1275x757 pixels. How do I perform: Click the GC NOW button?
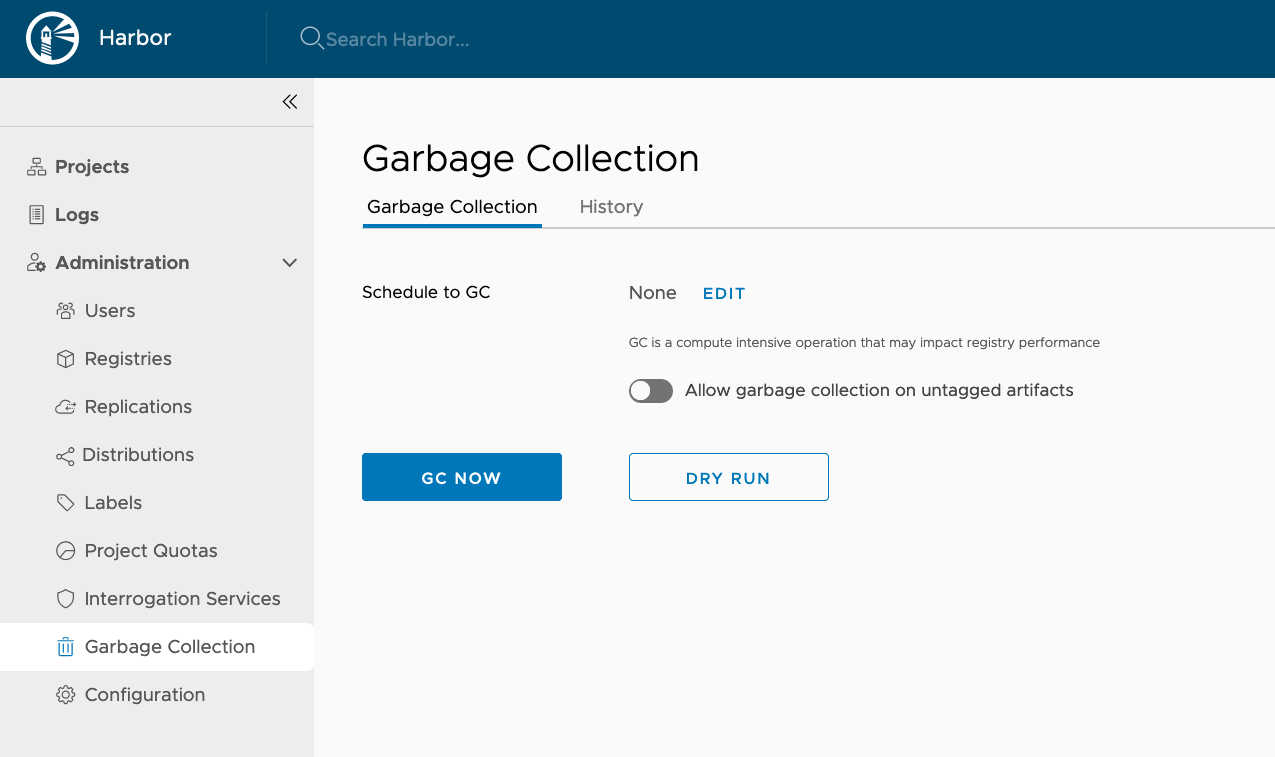coord(461,477)
